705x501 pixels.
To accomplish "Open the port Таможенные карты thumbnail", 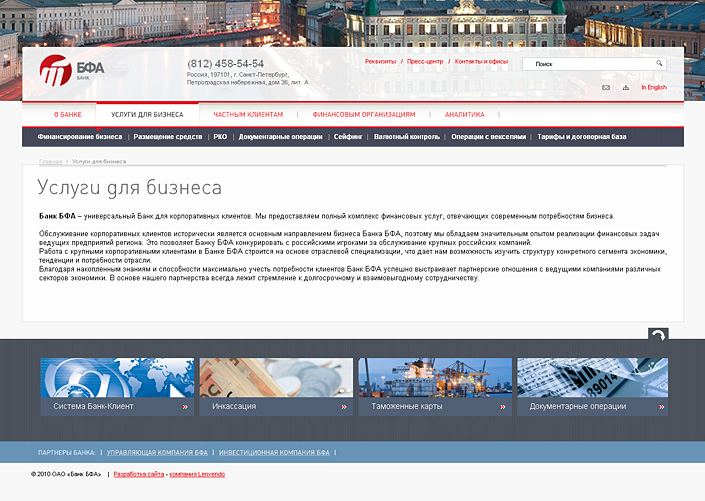I will [435, 377].
